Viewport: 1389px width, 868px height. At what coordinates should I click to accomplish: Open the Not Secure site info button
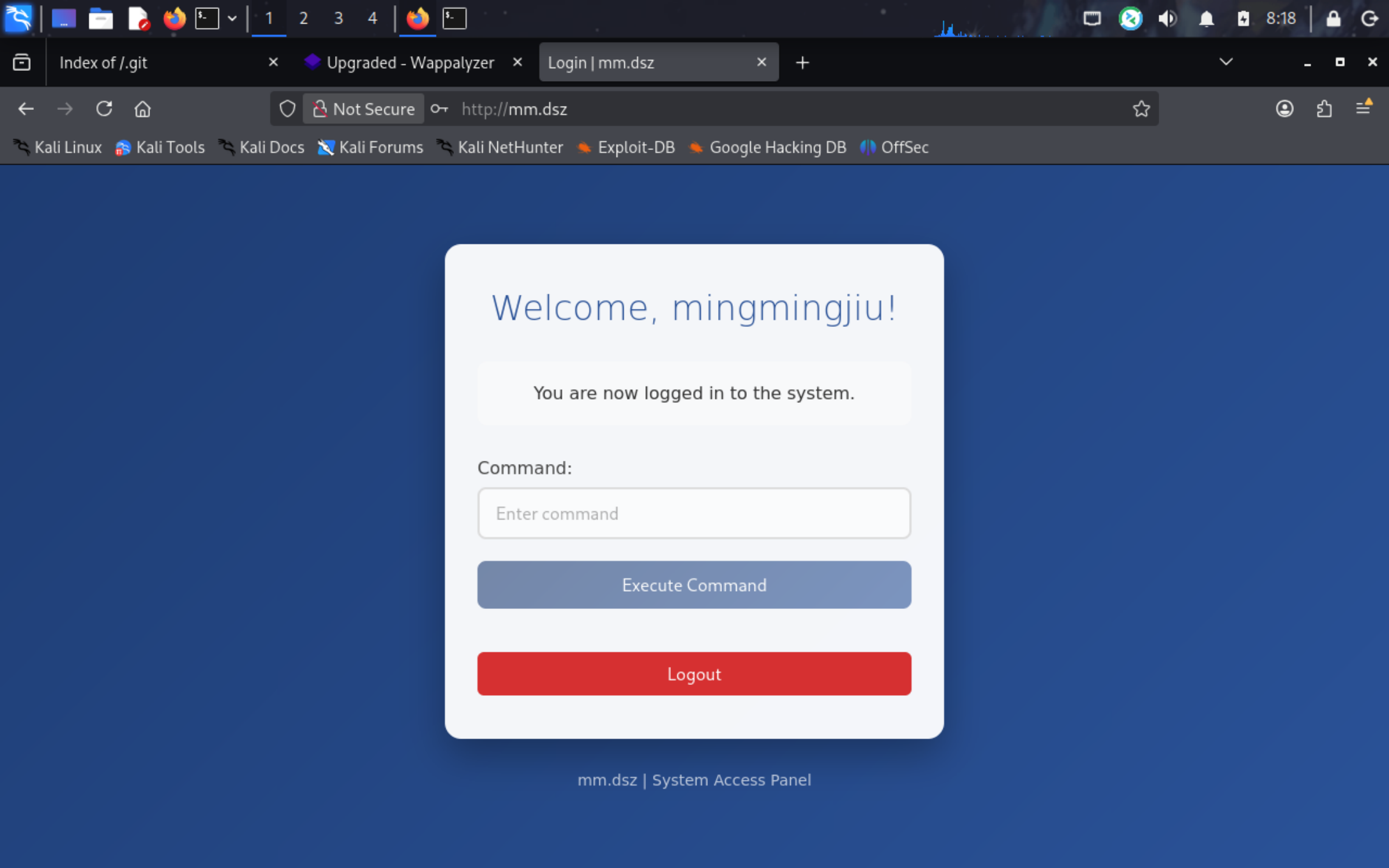pyautogui.click(x=364, y=109)
